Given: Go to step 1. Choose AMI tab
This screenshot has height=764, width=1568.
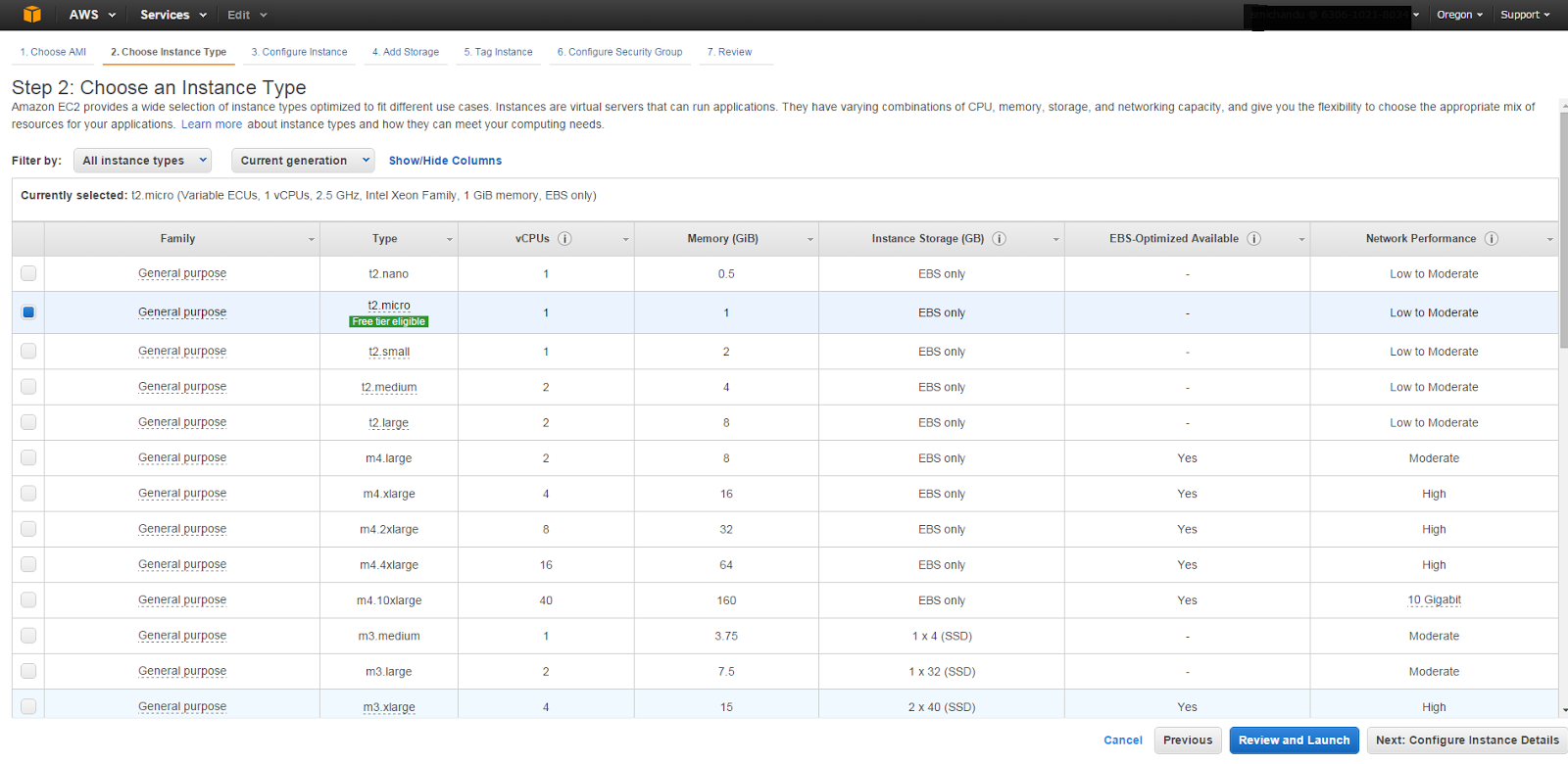Looking at the screenshot, I should click(x=54, y=52).
